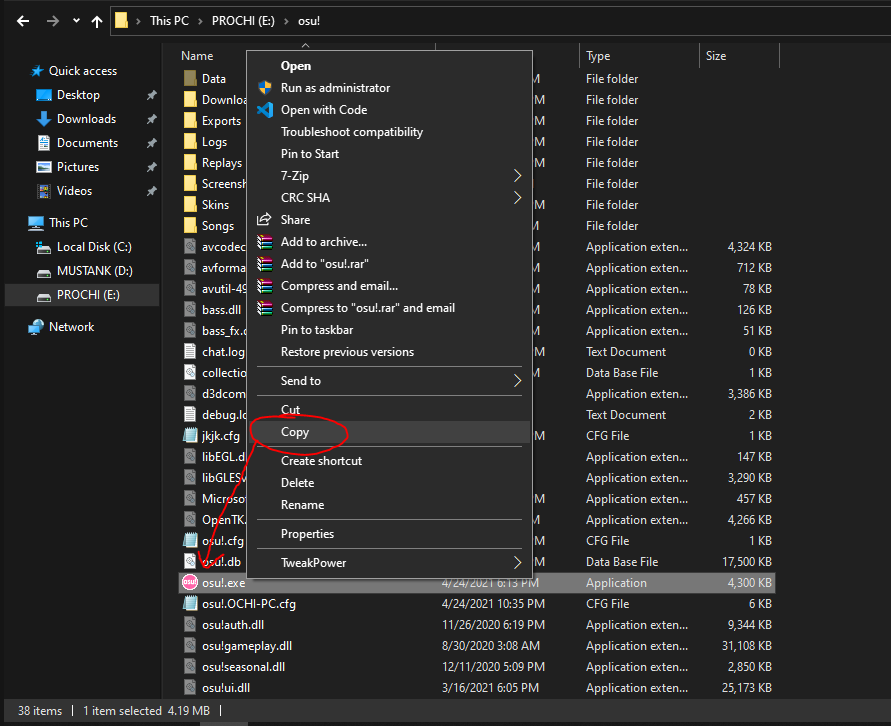Navigate to This PC breadcrumb

[x=169, y=21]
